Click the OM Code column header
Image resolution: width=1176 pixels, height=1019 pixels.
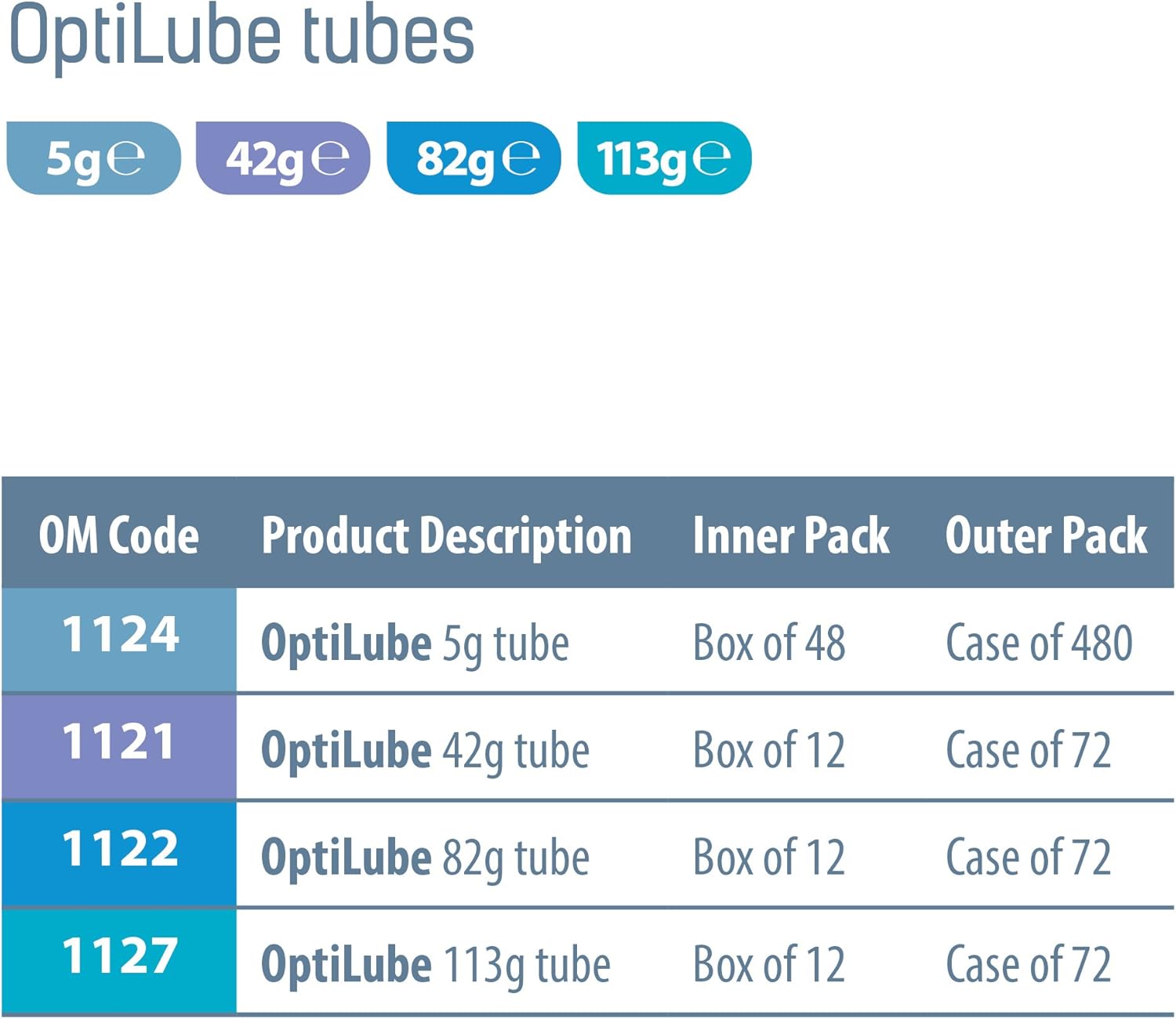[119, 535]
